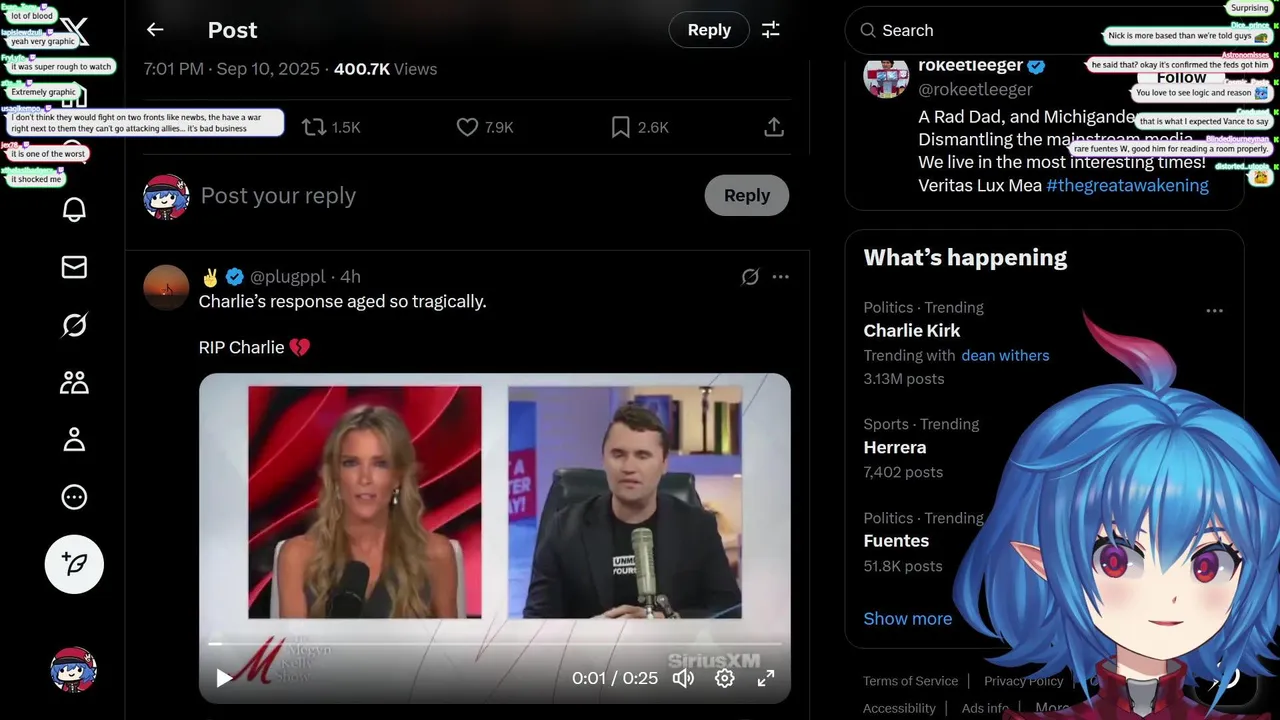This screenshot has height=720, width=1280.
Task: Open Terms of Service link
Action: coord(910,681)
